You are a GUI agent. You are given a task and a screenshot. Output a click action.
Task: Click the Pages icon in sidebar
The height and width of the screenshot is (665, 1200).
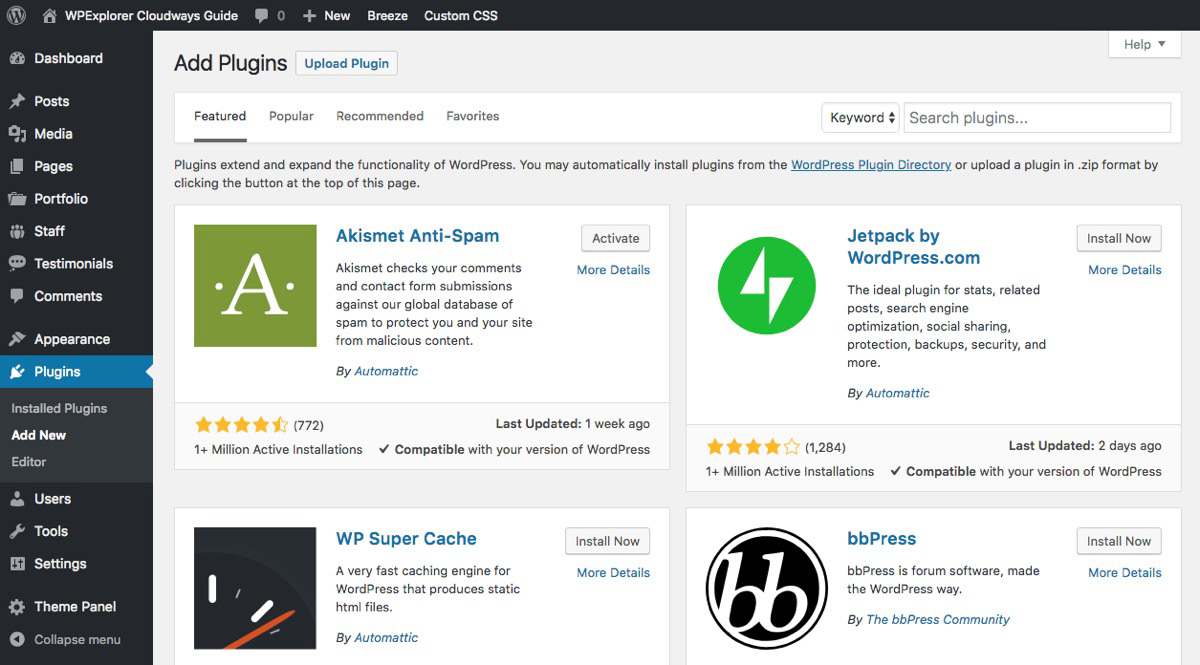pos(17,167)
